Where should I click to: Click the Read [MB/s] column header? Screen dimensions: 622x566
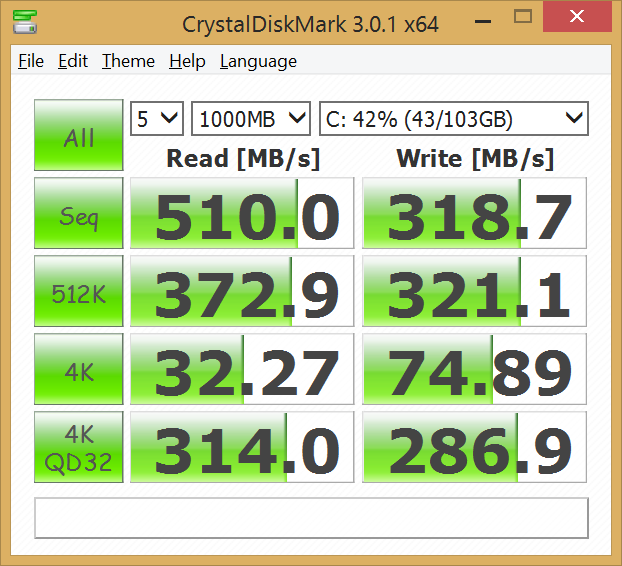click(x=243, y=159)
